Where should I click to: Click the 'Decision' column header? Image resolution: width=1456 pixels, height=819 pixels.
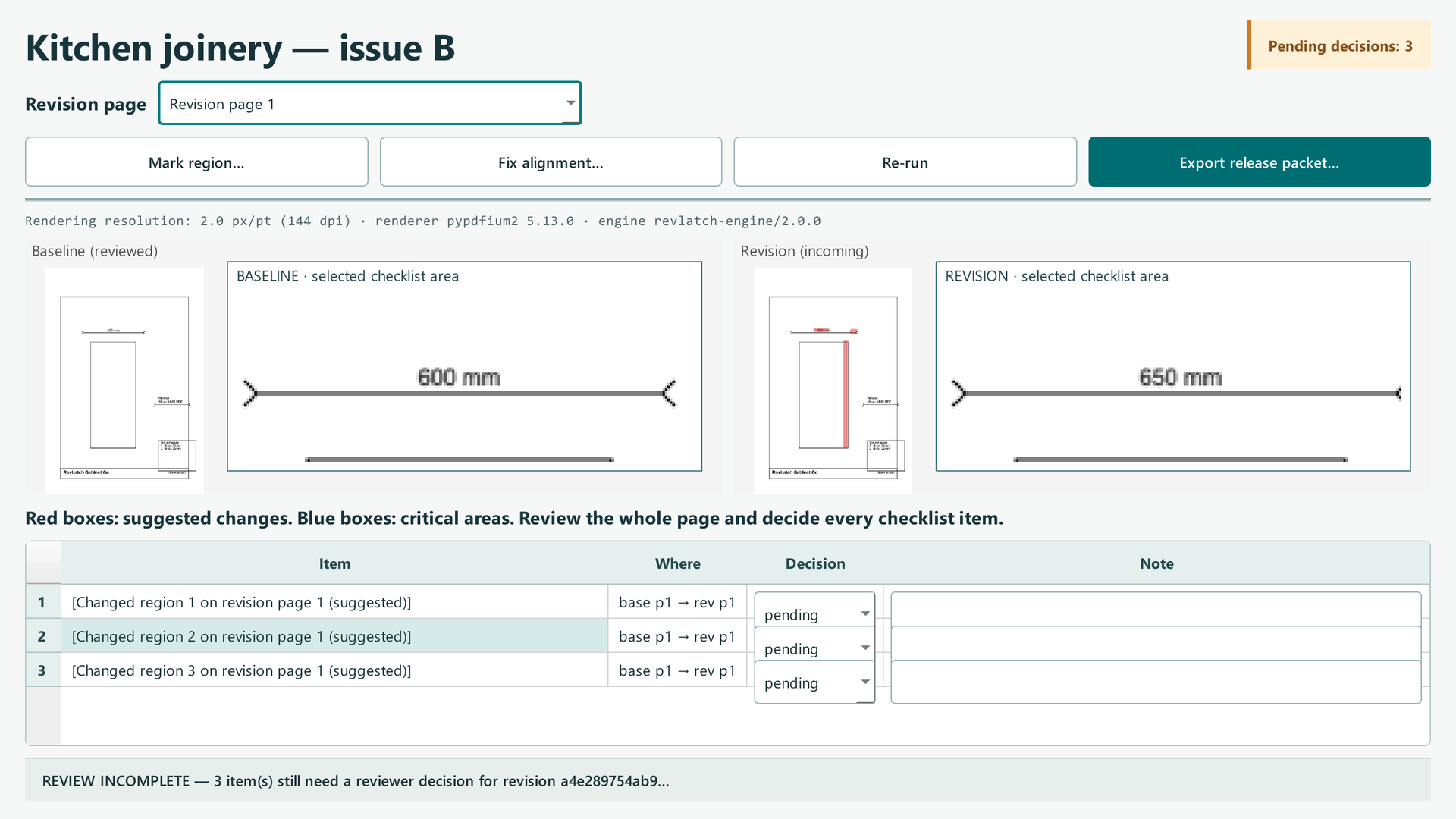[x=815, y=563]
